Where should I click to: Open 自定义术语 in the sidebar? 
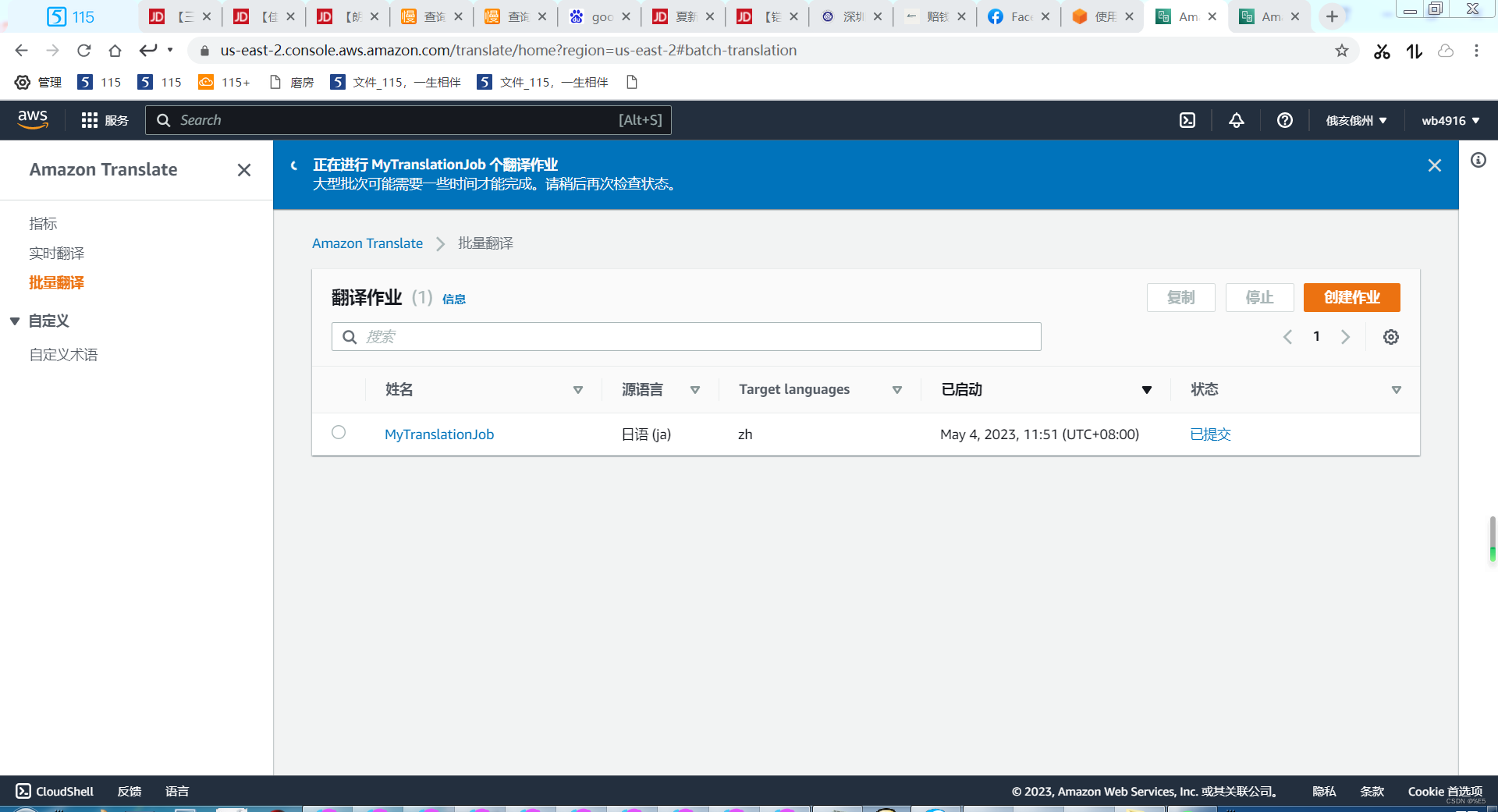63,355
